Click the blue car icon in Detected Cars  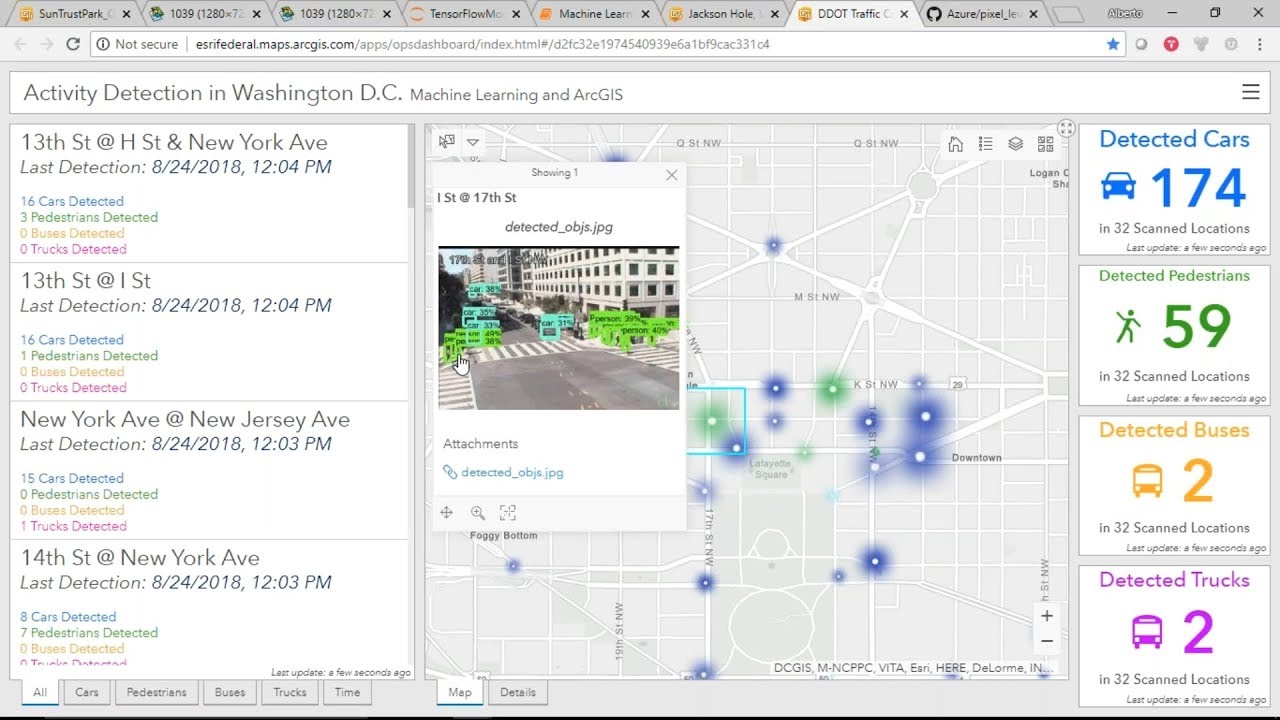pos(1118,186)
